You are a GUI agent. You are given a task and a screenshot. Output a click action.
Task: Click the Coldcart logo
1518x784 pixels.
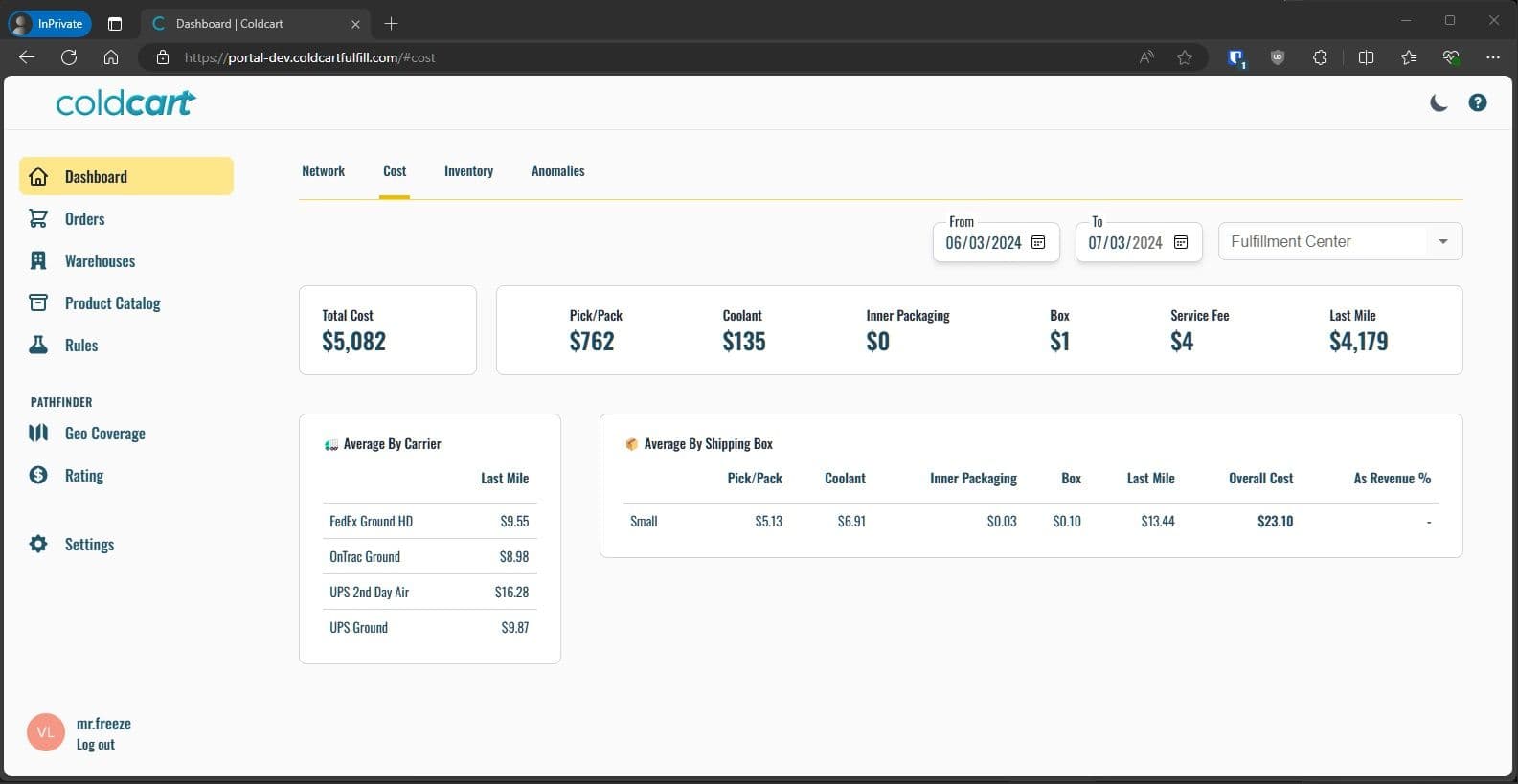pyautogui.click(x=125, y=102)
